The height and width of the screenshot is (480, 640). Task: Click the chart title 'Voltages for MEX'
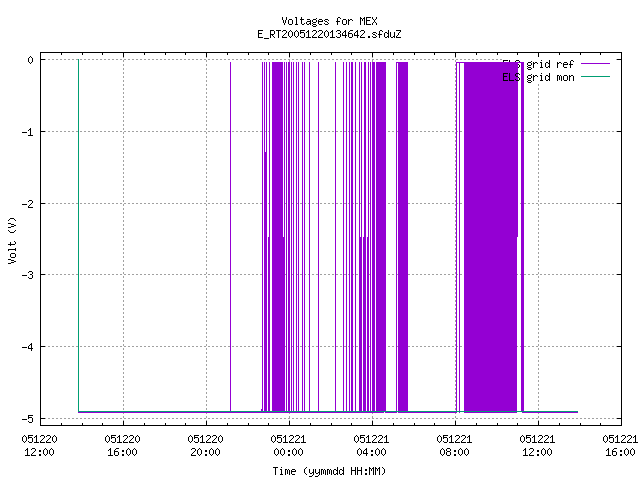[329, 21]
